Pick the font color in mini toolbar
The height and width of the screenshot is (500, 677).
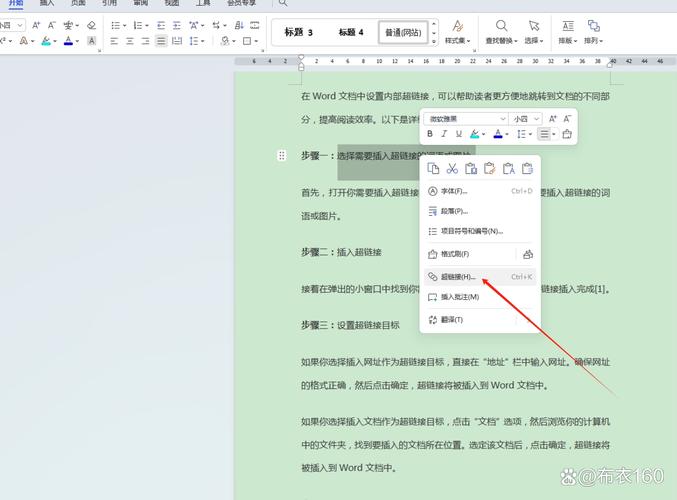pyautogui.click(x=498, y=134)
